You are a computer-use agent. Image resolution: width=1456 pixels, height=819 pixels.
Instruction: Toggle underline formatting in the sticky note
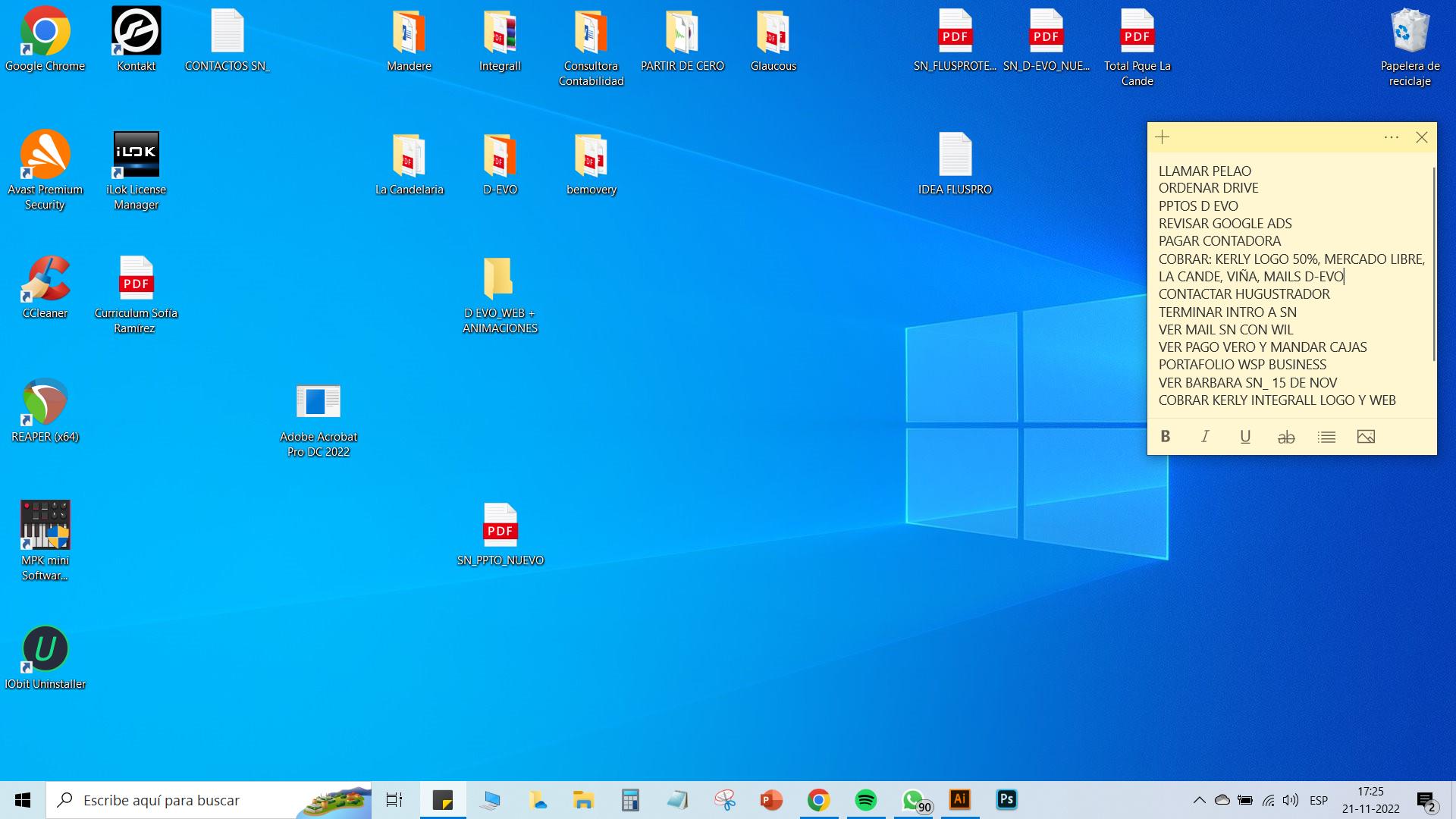[x=1245, y=437]
